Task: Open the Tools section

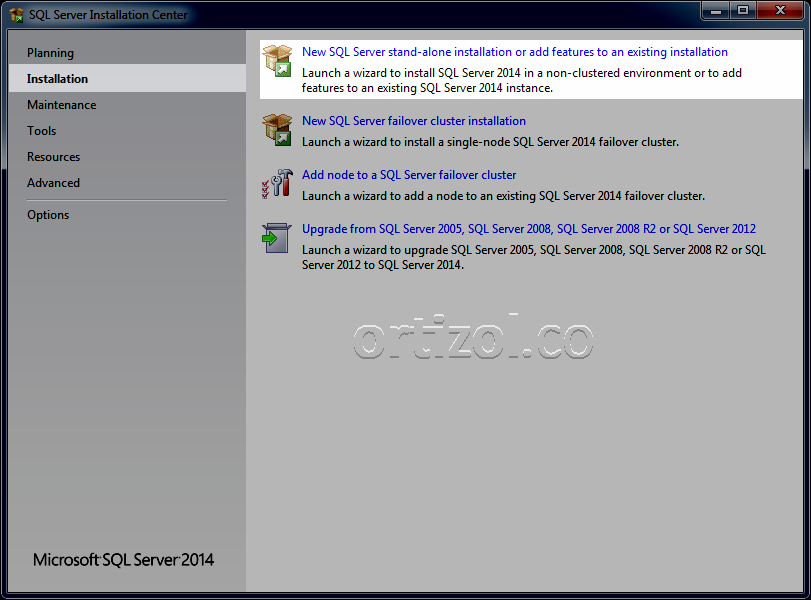Action: click(41, 131)
